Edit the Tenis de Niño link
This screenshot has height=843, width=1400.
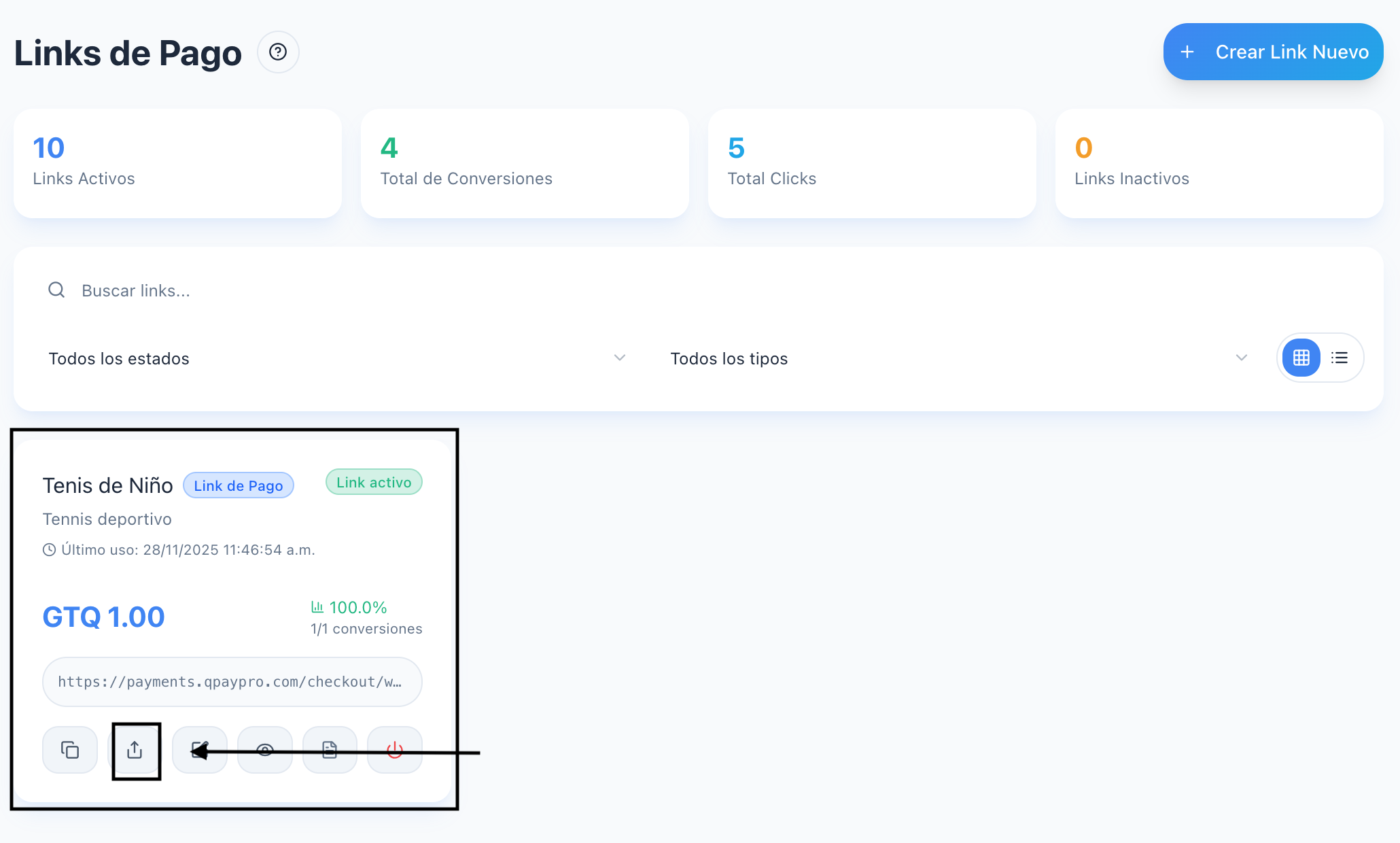[200, 750]
